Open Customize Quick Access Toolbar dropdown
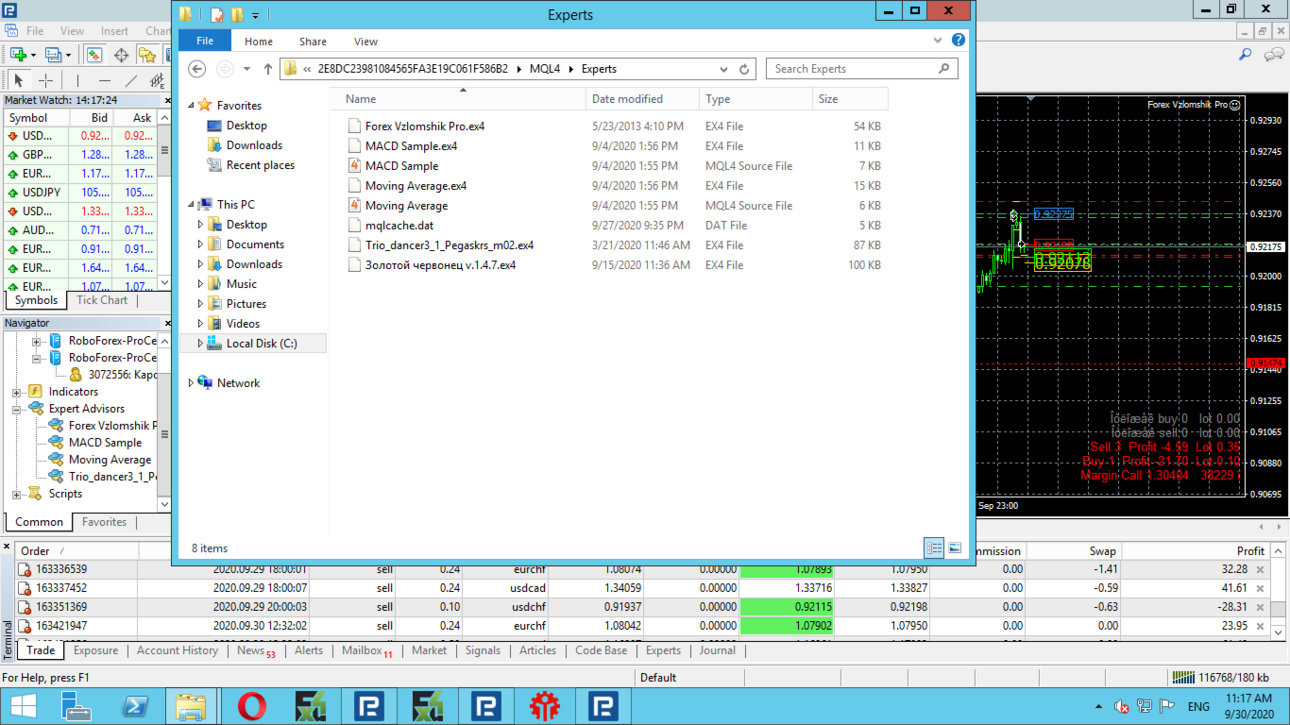Screen dimensions: 1290x725 pos(255,15)
